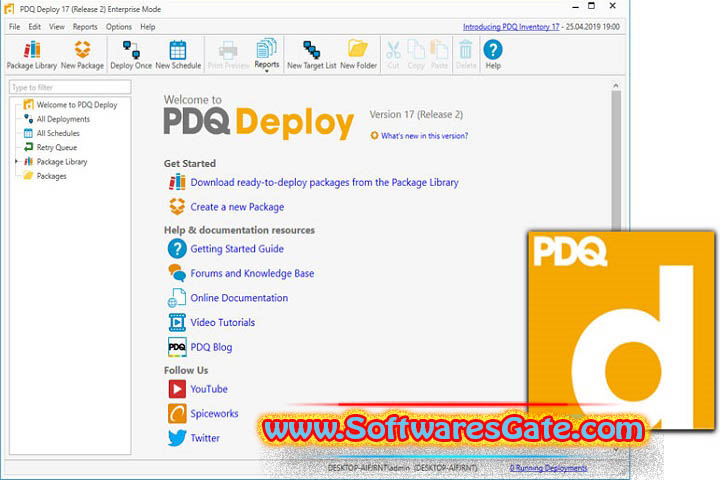Click the Package Library books icon in Get Started
Viewport: 720px width, 480px height.
177,182
